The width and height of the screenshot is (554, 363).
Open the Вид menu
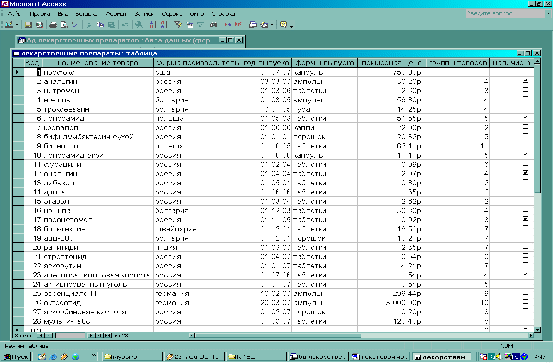click(x=62, y=14)
